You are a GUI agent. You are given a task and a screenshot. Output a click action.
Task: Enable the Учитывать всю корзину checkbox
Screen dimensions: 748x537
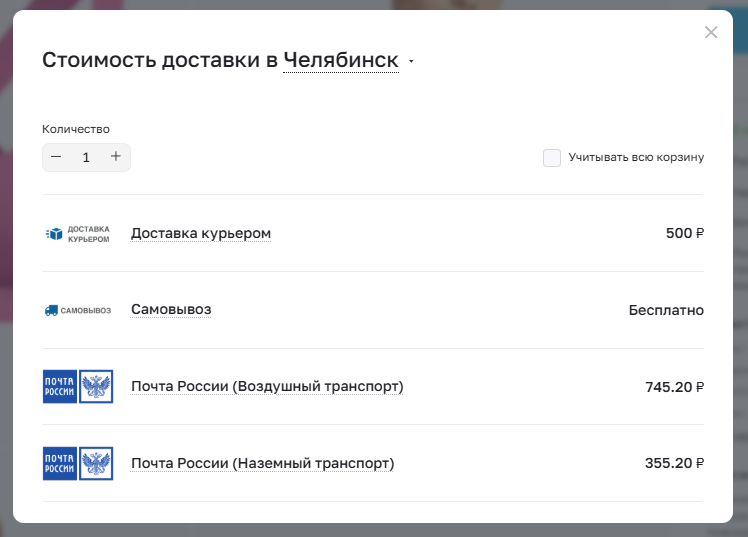552,158
